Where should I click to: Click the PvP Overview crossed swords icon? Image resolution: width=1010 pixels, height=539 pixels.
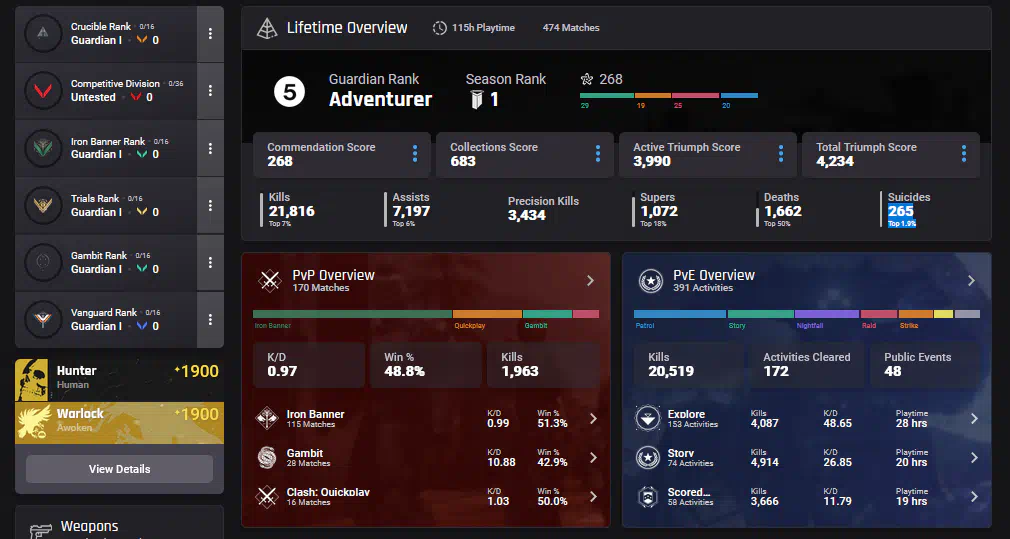point(269,281)
